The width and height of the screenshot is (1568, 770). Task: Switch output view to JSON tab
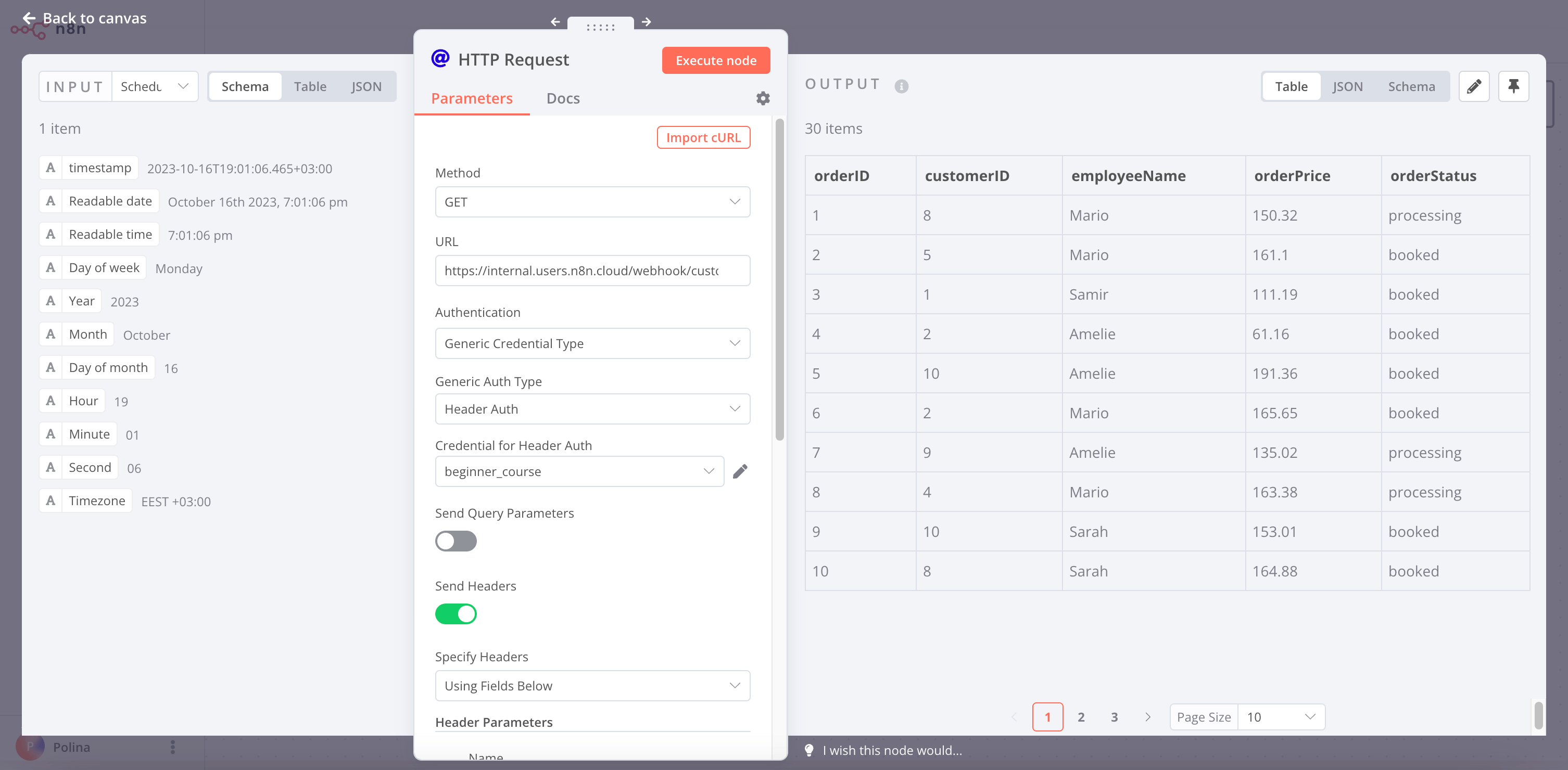coord(1347,86)
